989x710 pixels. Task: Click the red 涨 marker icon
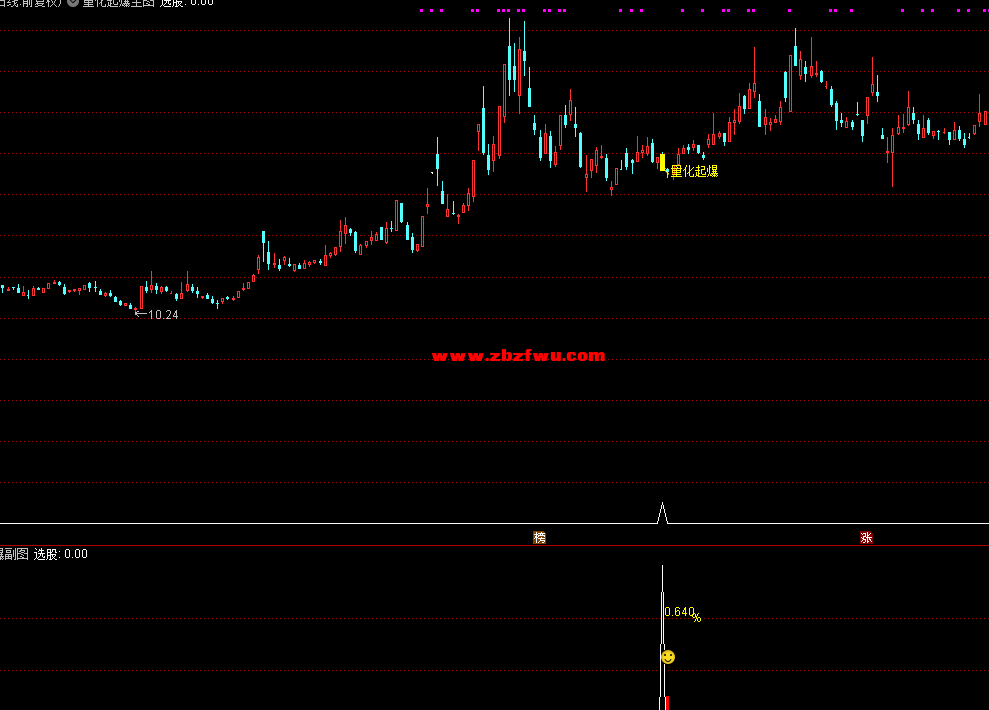point(866,538)
